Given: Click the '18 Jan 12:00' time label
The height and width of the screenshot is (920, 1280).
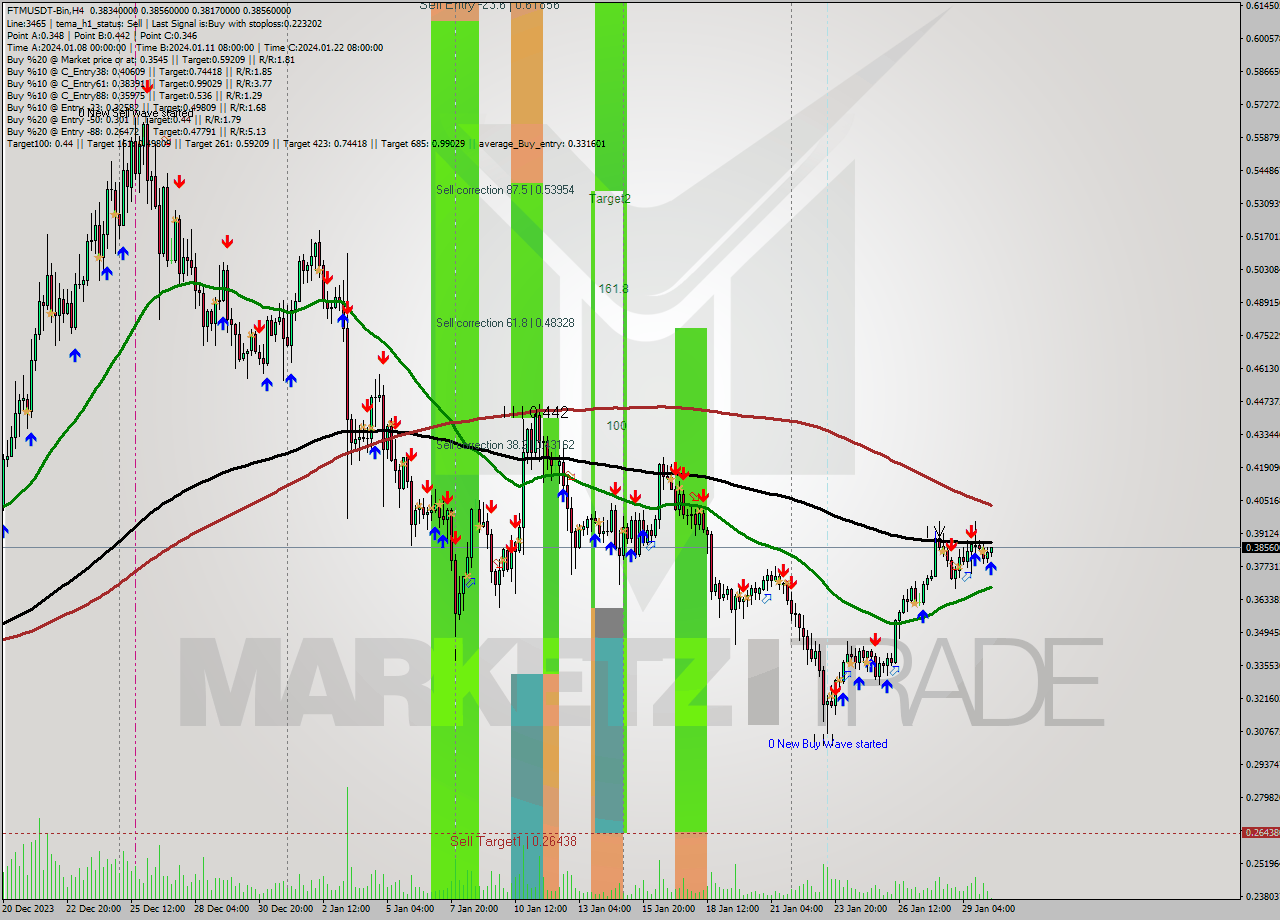Looking at the screenshot, I should coord(732,909).
